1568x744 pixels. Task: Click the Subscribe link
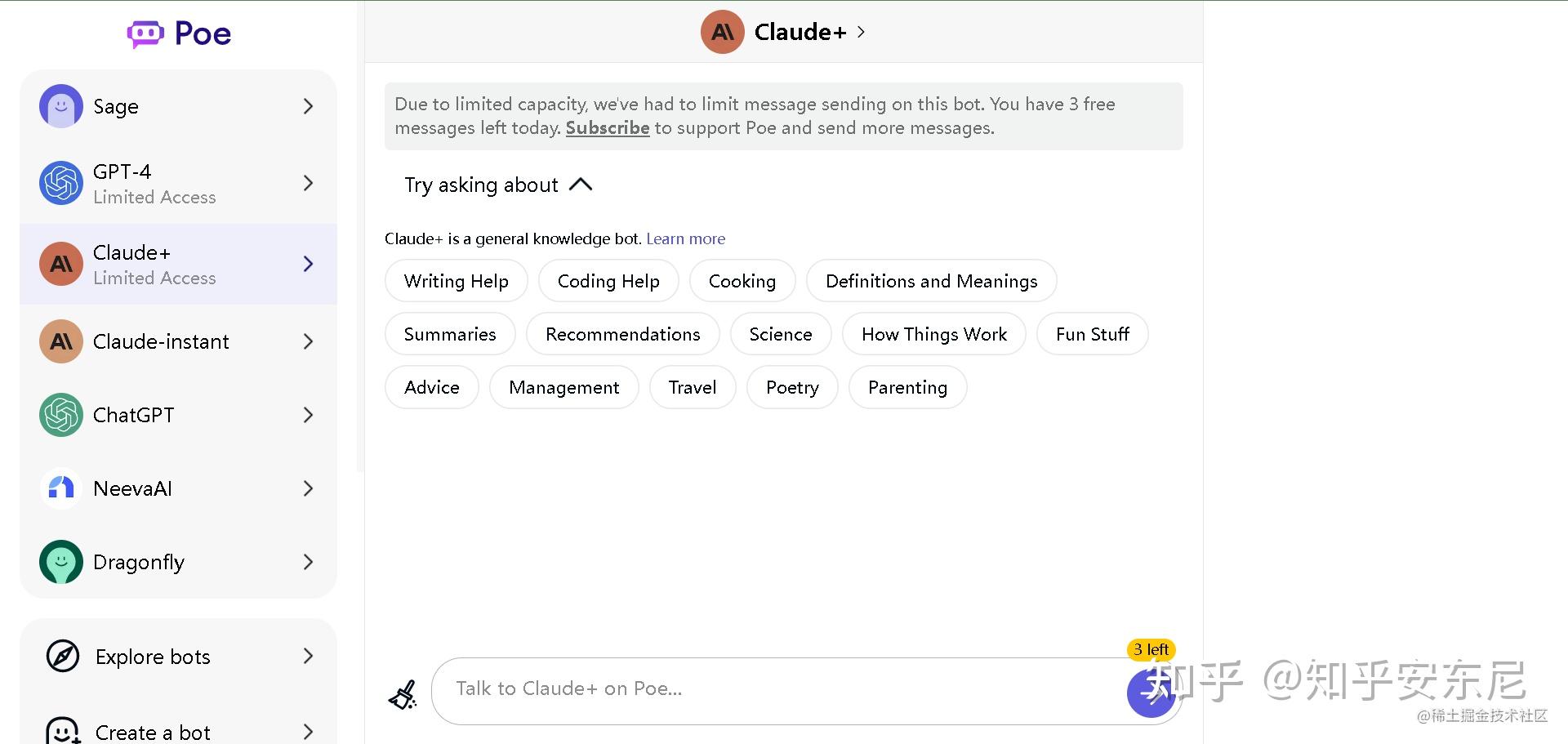click(607, 128)
